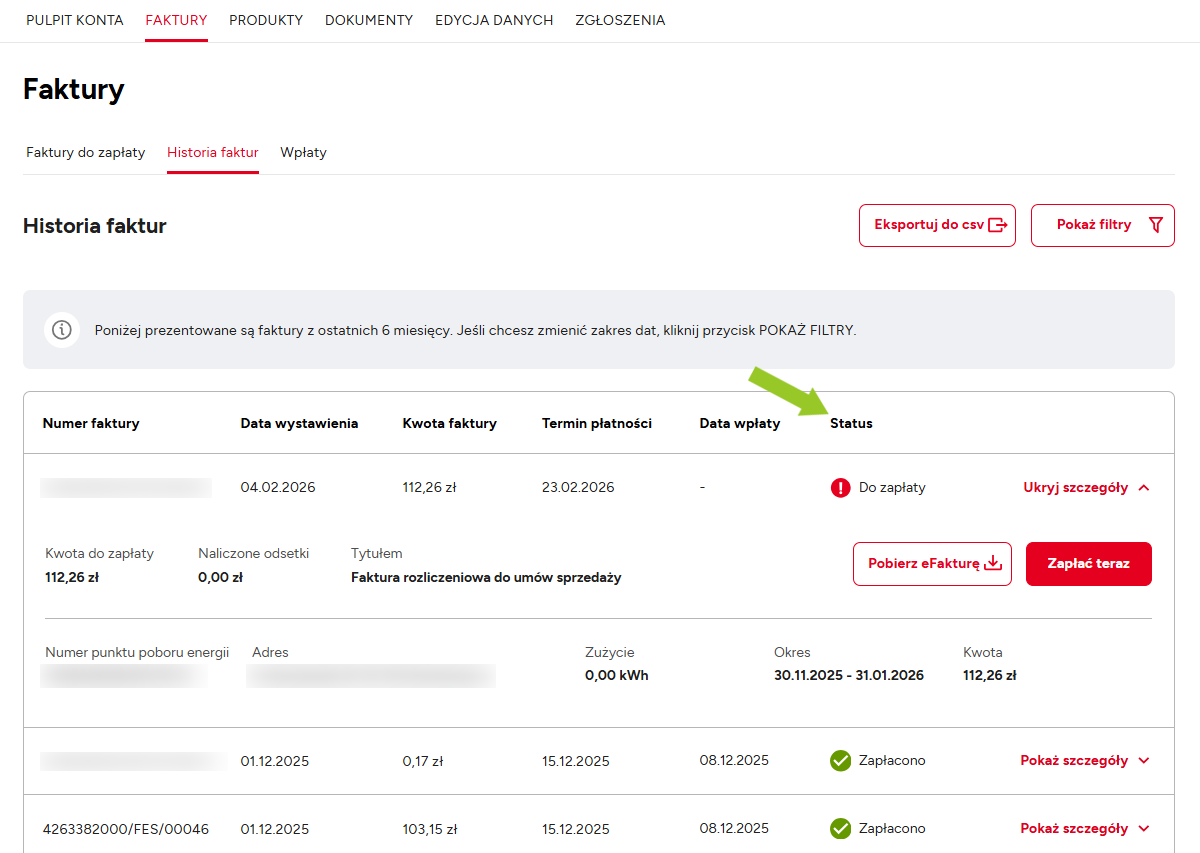Screen dimensions: 1200x853
Task: Click the filter funnel icon
Action: tap(1156, 225)
